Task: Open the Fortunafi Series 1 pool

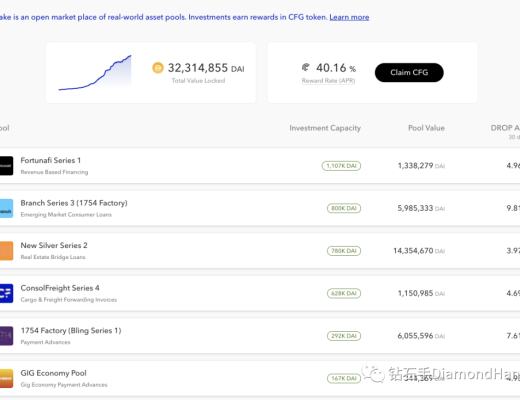Action: [260, 166]
